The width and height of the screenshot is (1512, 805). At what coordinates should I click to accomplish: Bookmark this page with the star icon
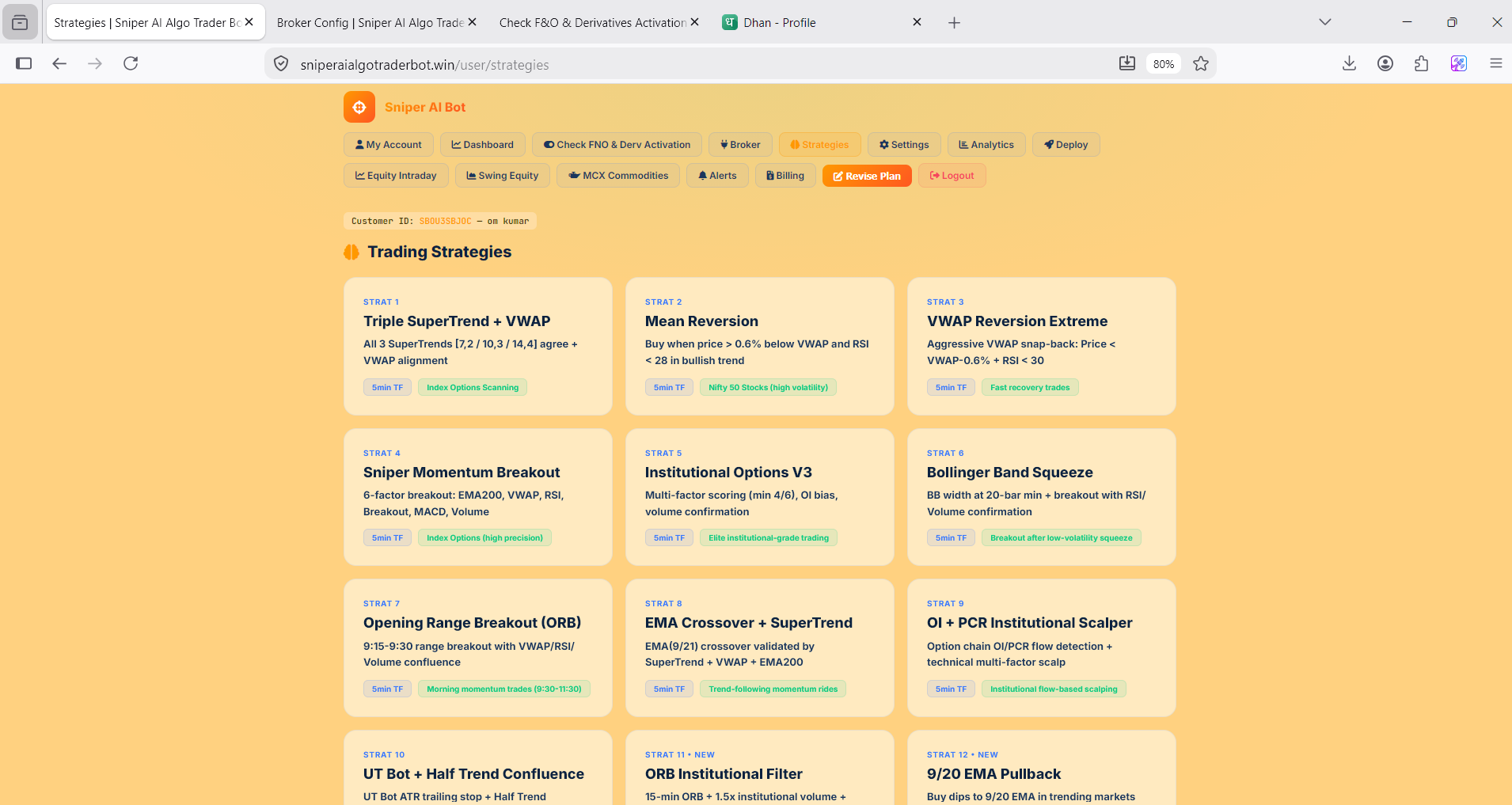coord(1201,64)
